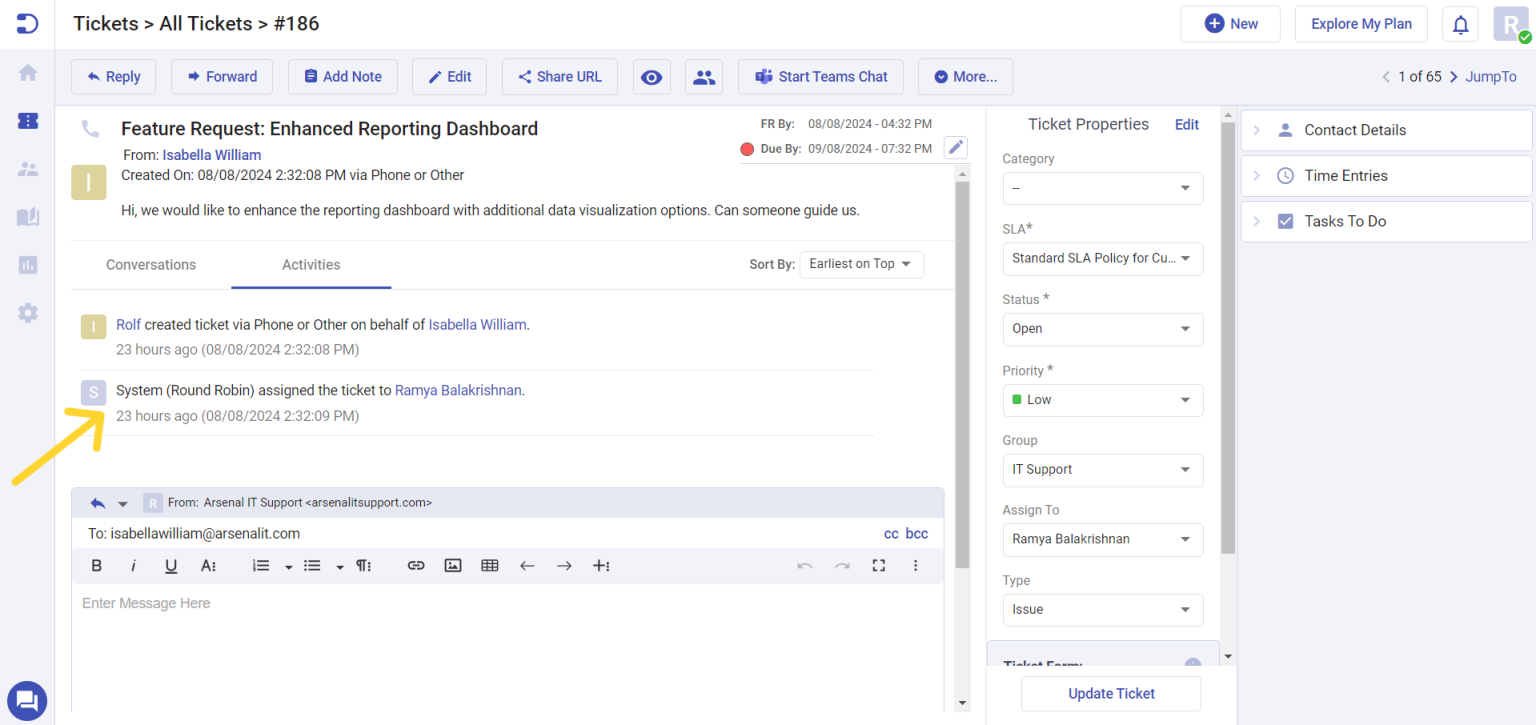The height and width of the screenshot is (725, 1536).
Task: Toggle underline formatting in the reply editor
Action: tap(171, 565)
